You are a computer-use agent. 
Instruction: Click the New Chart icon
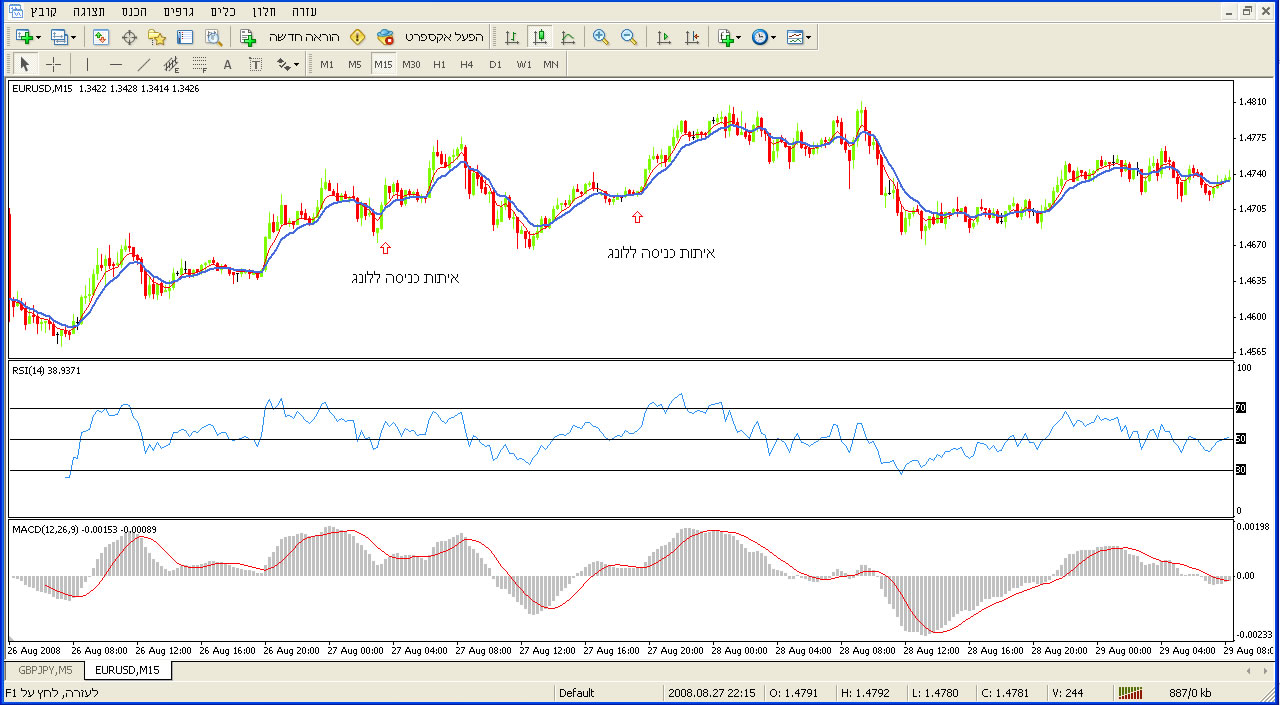pos(24,37)
